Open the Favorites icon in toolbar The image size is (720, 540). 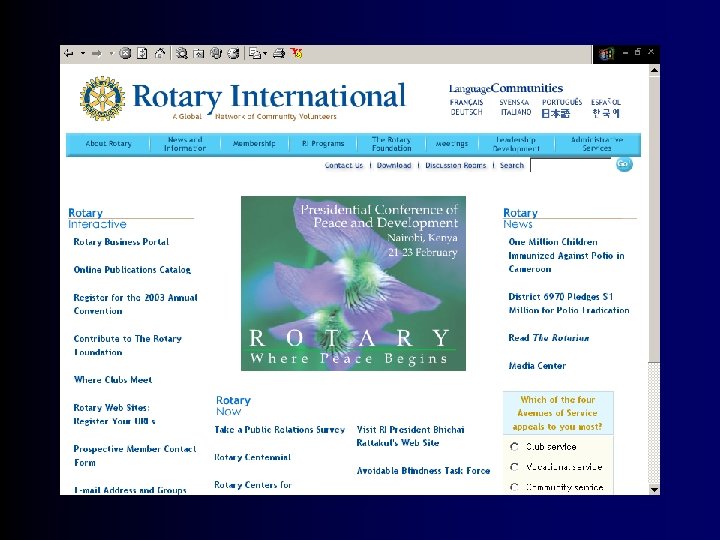point(198,54)
